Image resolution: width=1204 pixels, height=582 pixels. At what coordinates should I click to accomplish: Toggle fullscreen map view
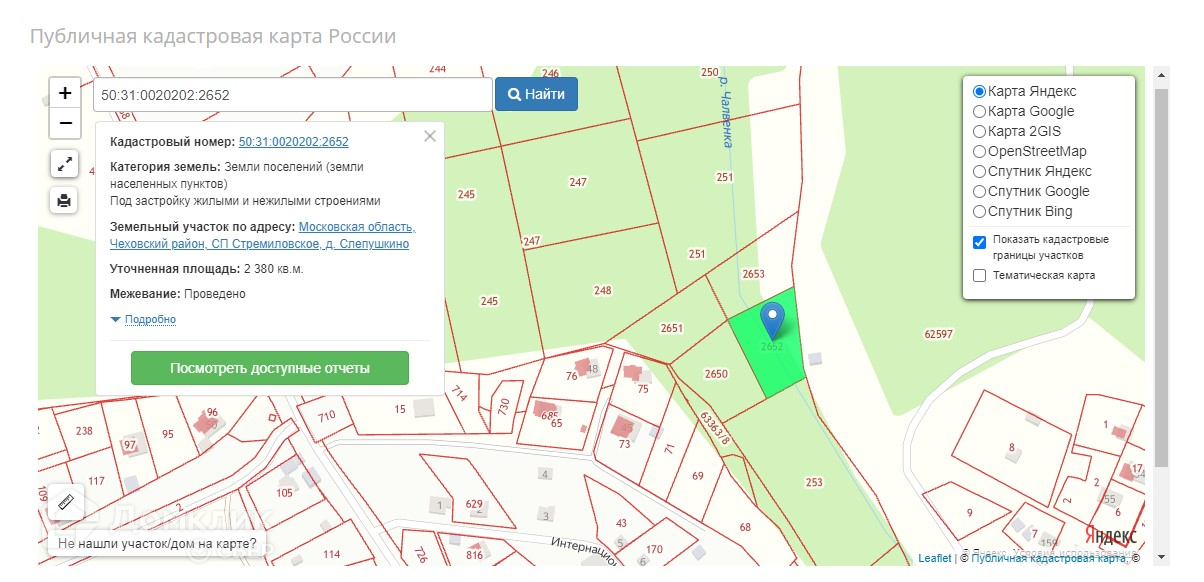point(64,164)
